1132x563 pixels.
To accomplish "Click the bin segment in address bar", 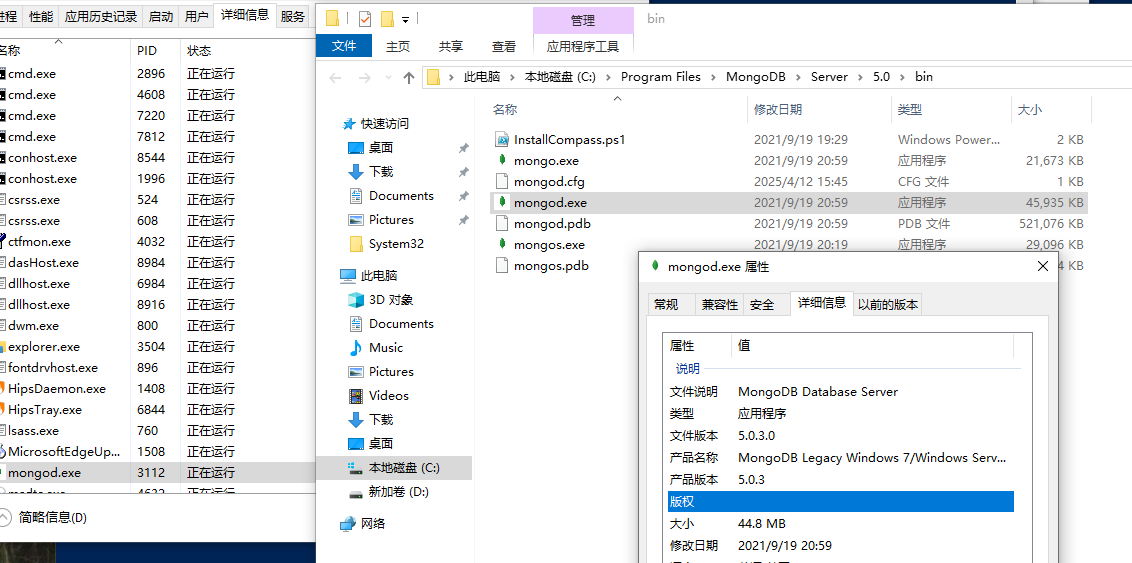I will 924,77.
